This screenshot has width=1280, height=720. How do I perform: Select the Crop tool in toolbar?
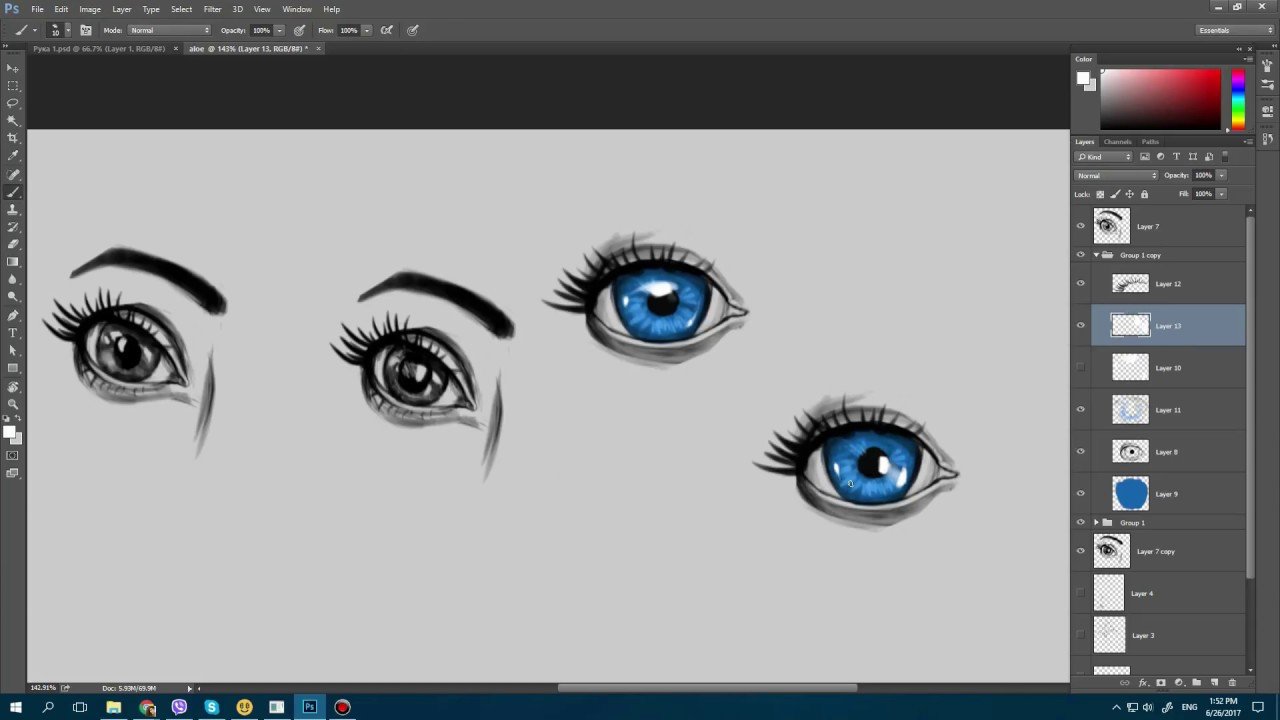pyautogui.click(x=13, y=138)
